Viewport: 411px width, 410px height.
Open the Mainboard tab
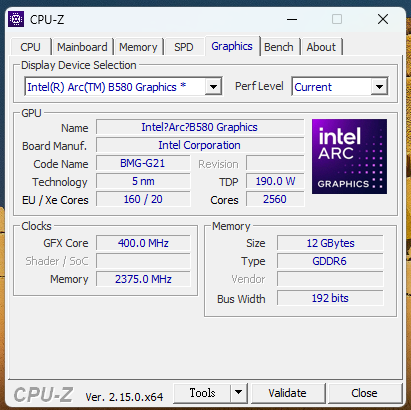coord(82,47)
